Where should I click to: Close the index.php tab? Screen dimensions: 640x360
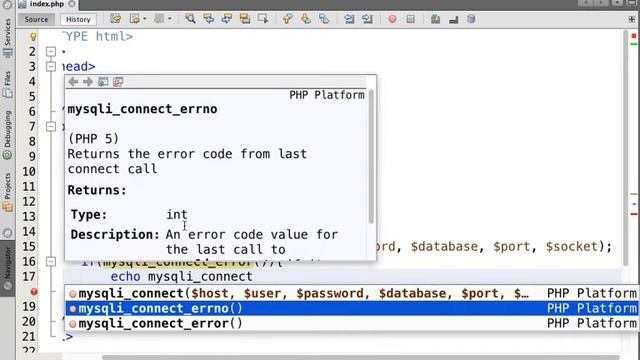point(72,4)
